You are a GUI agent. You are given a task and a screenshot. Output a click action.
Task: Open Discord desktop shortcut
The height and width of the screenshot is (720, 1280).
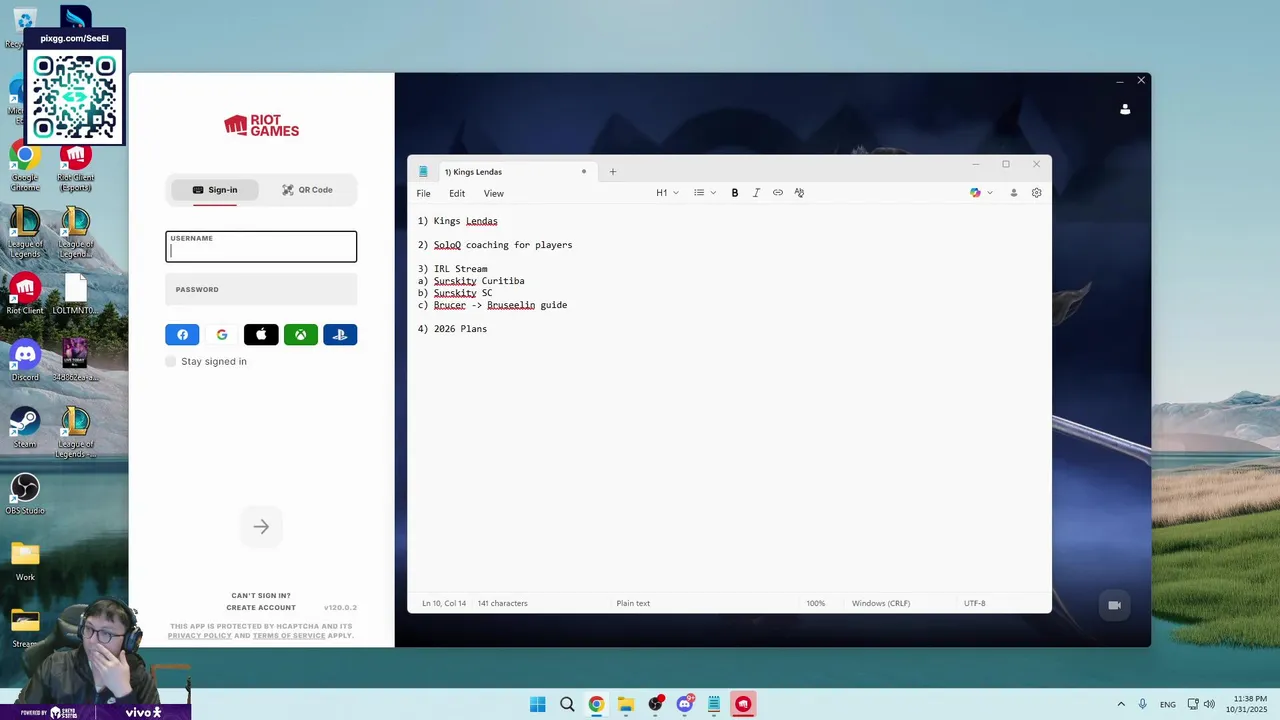click(25, 361)
